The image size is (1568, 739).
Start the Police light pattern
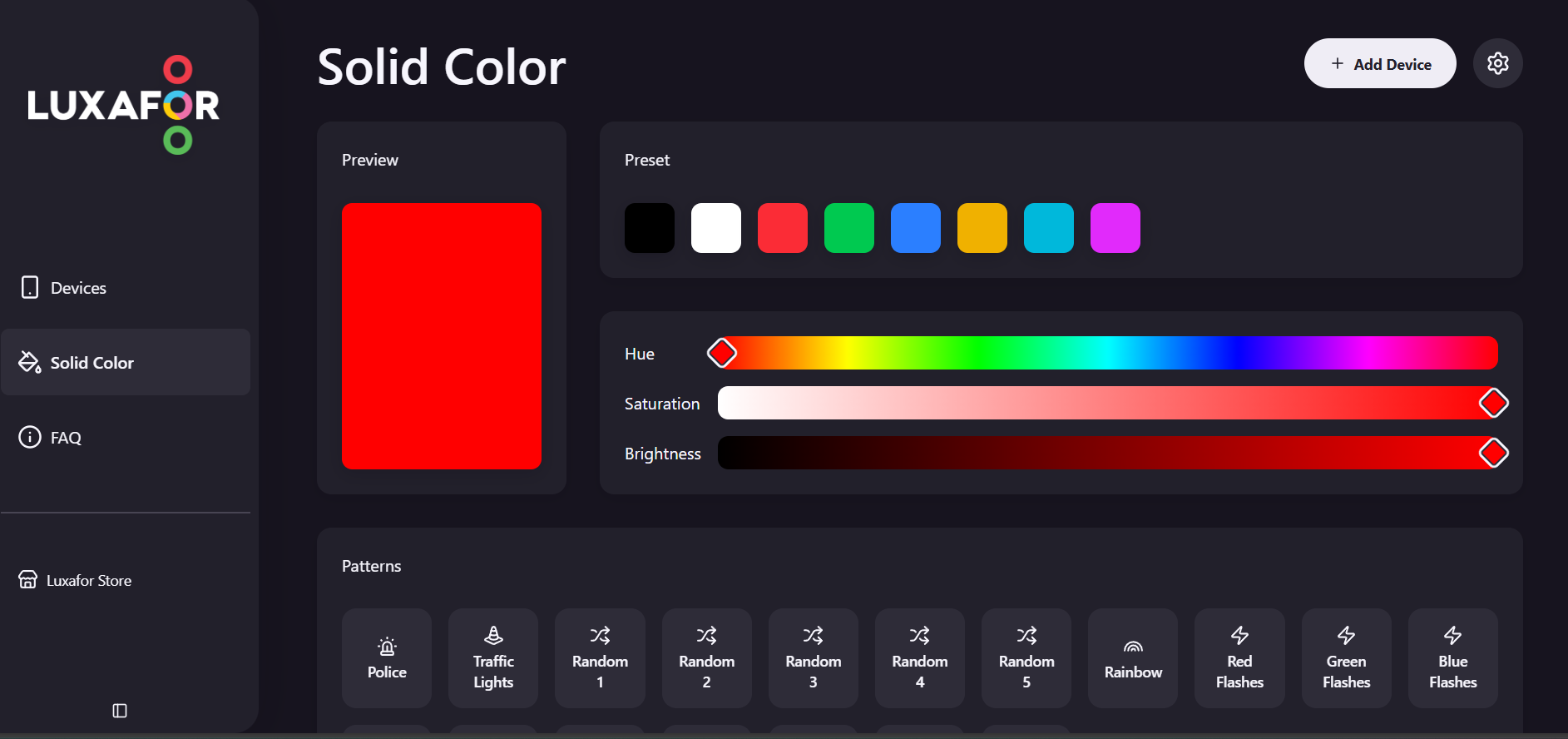click(387, 658)
